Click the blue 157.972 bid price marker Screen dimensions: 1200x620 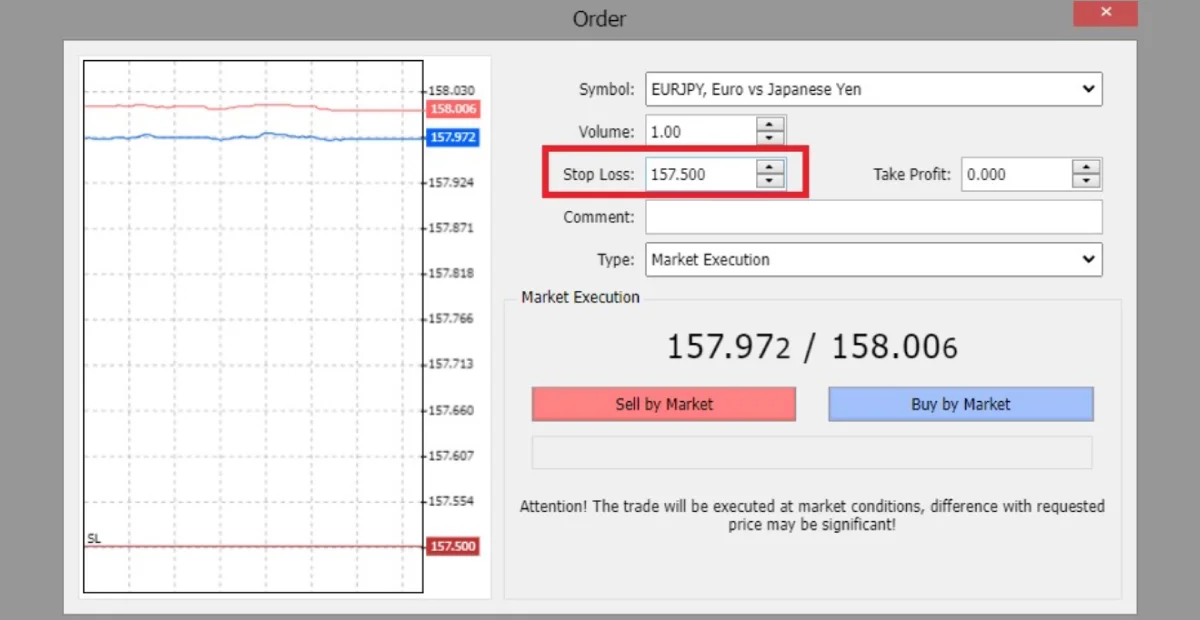tap(452, 137)
